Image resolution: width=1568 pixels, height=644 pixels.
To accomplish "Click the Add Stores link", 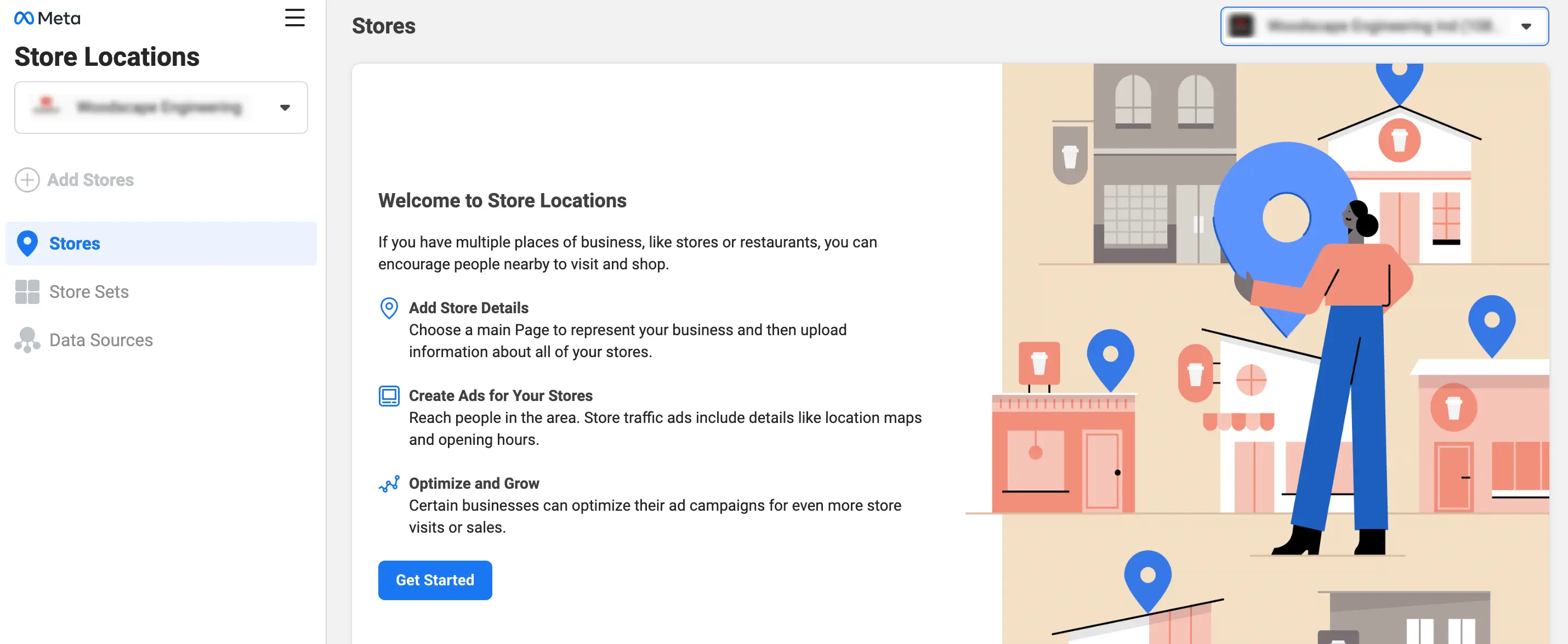I will (x=90, y=180).
